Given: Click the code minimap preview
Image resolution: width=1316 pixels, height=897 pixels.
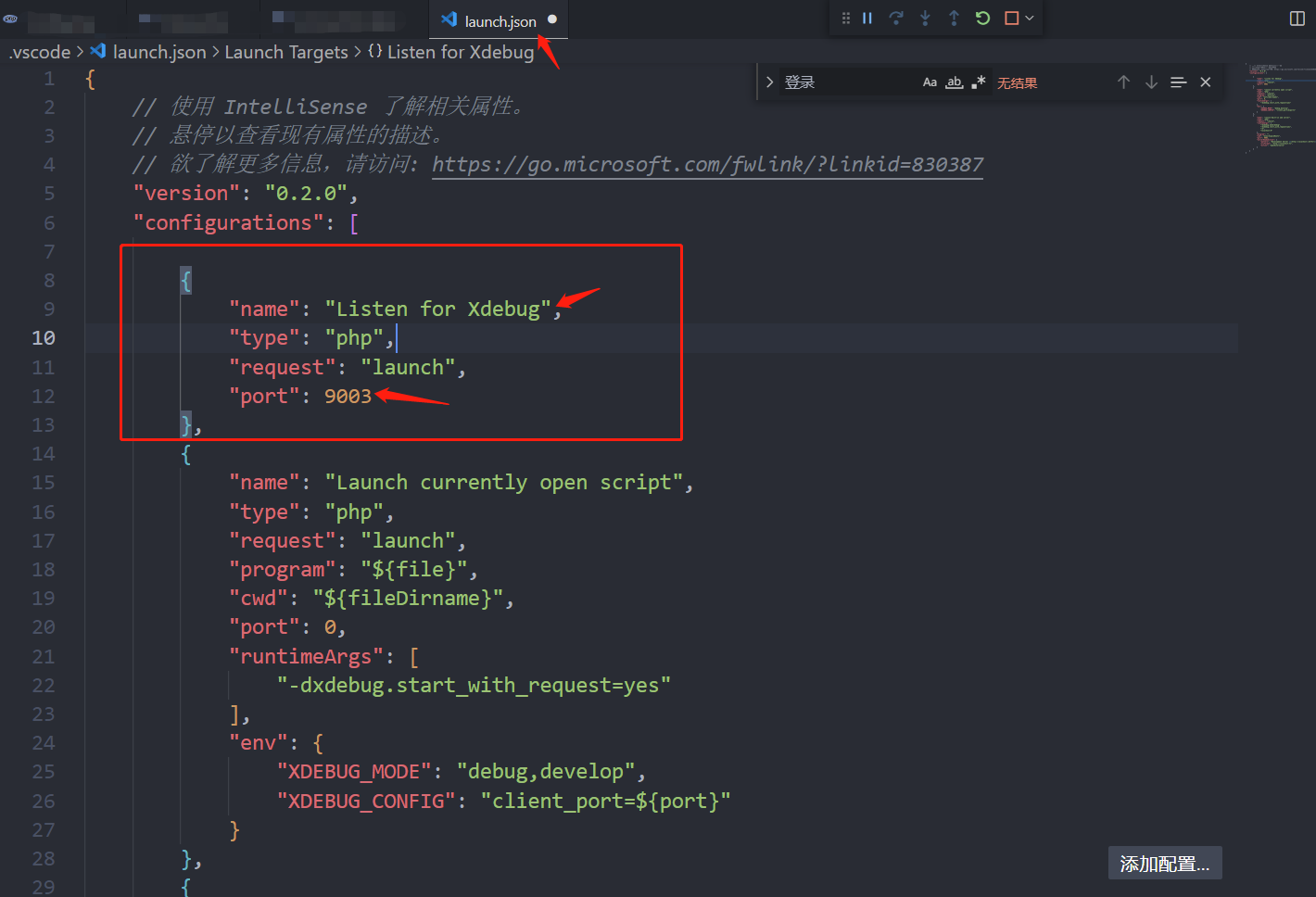Looking at the screenshot, I should click(x=1279, y=107).
